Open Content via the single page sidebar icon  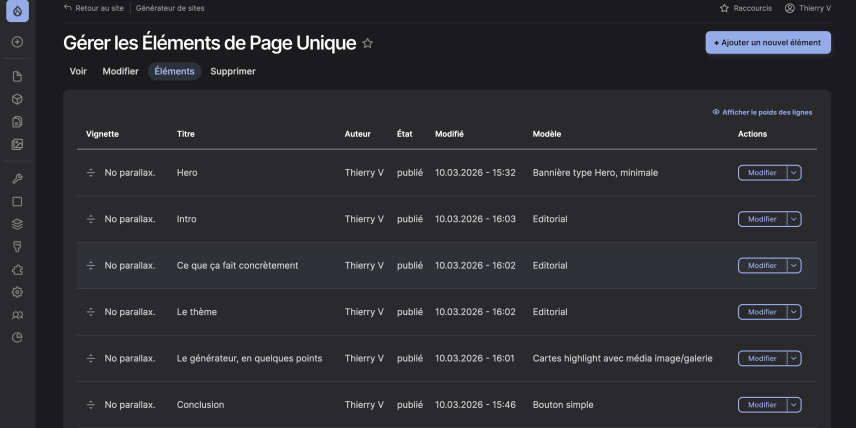coord(17,76)
